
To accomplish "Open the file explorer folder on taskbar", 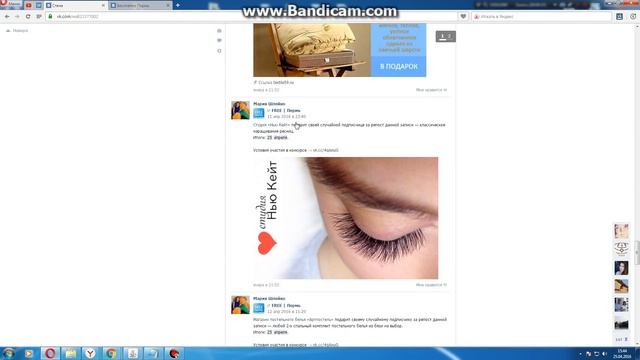I will [x=70, y=353].
